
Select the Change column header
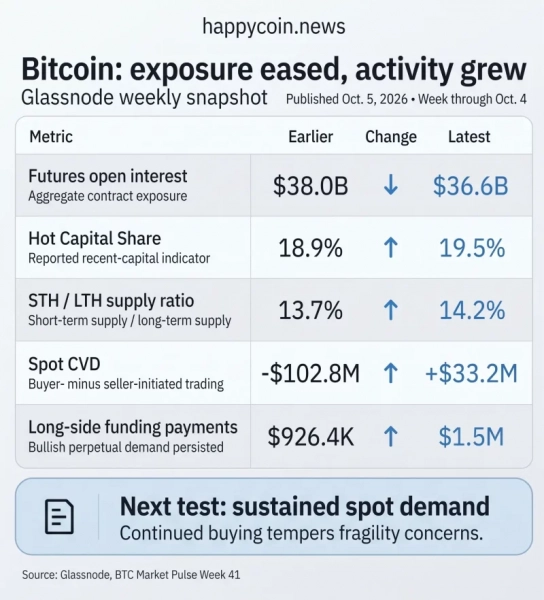click(x=391, y=137)
